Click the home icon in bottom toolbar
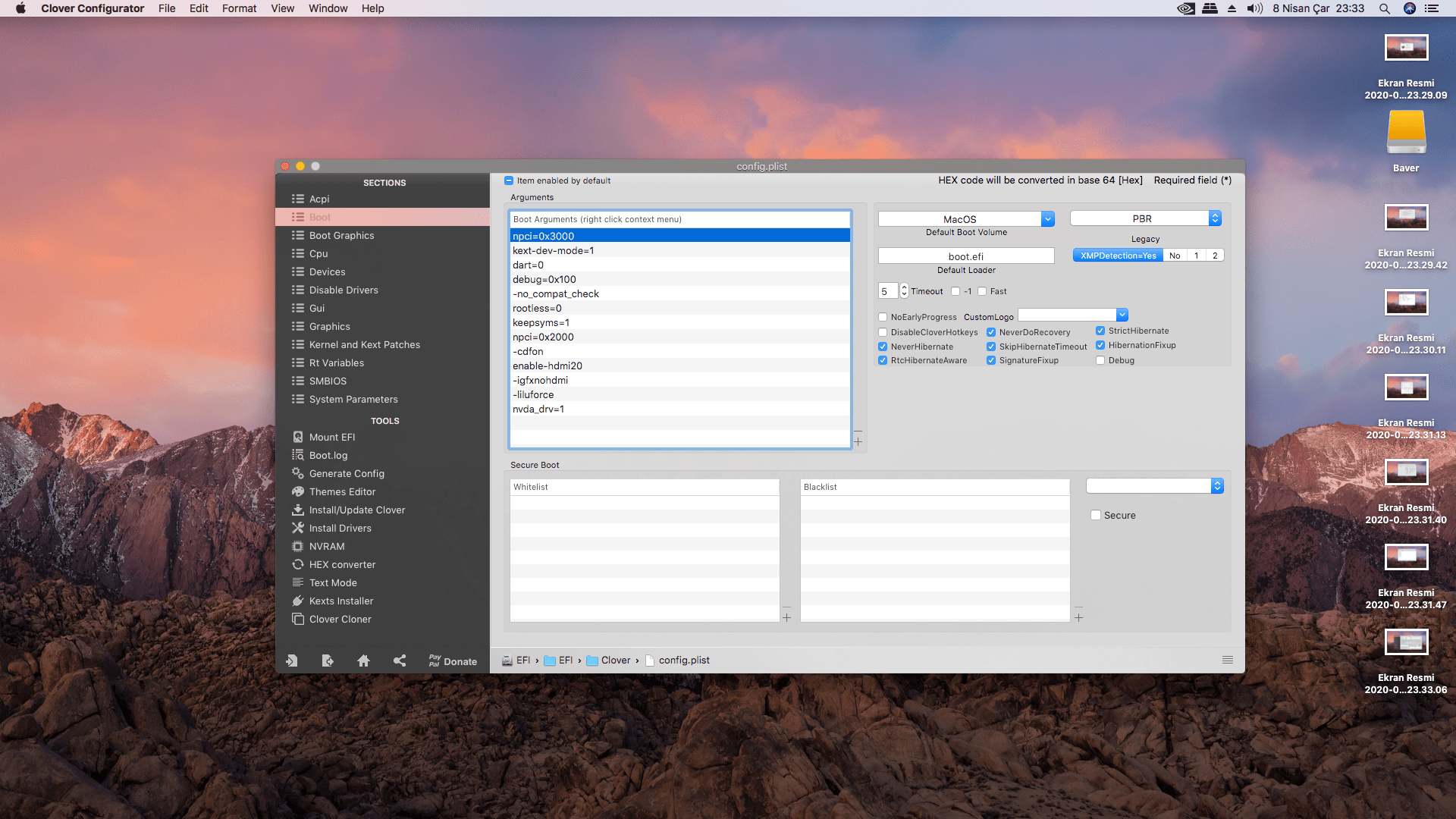 (x=363, y=661)
